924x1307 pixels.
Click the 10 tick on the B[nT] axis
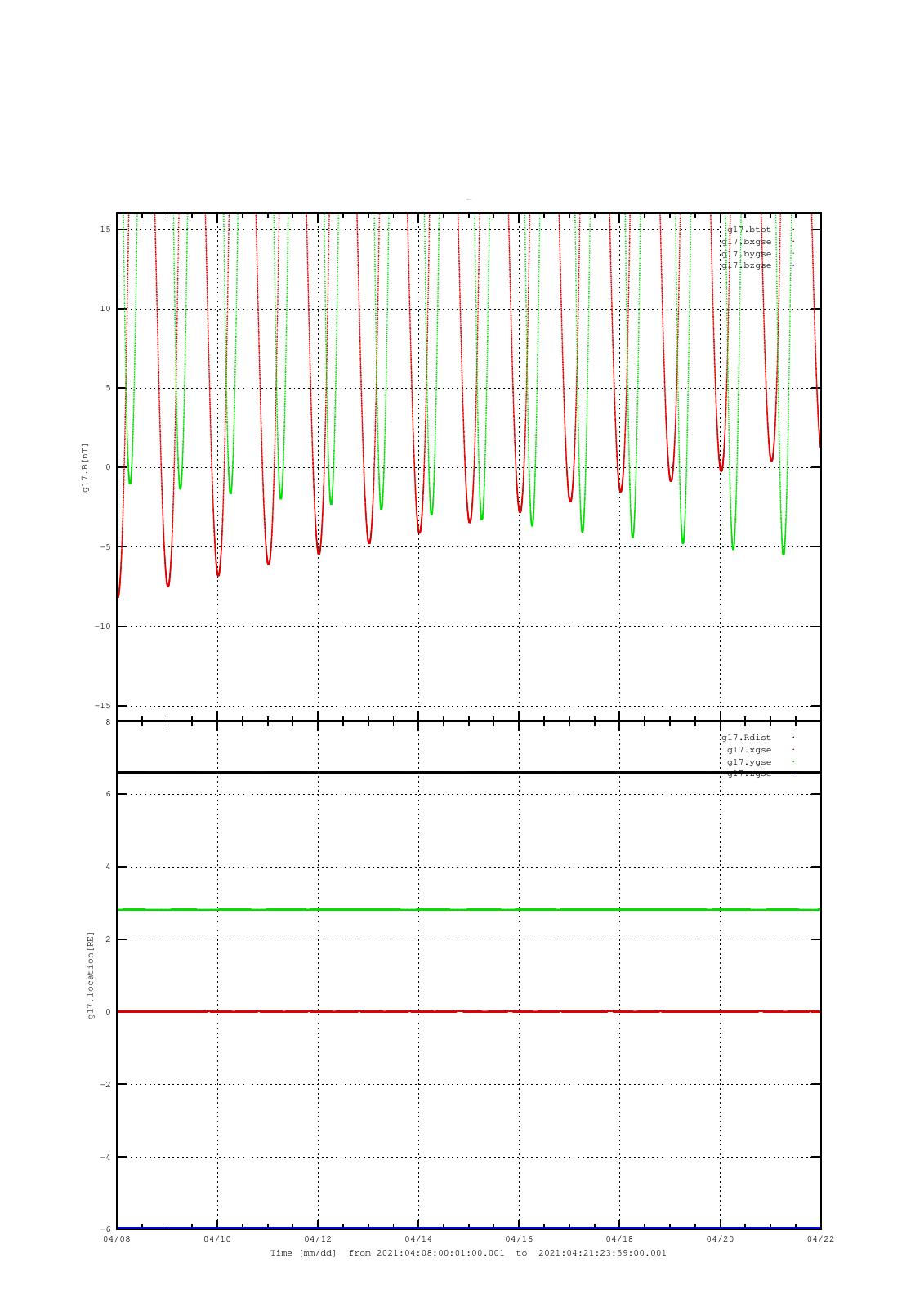click(x=105, y=309)
